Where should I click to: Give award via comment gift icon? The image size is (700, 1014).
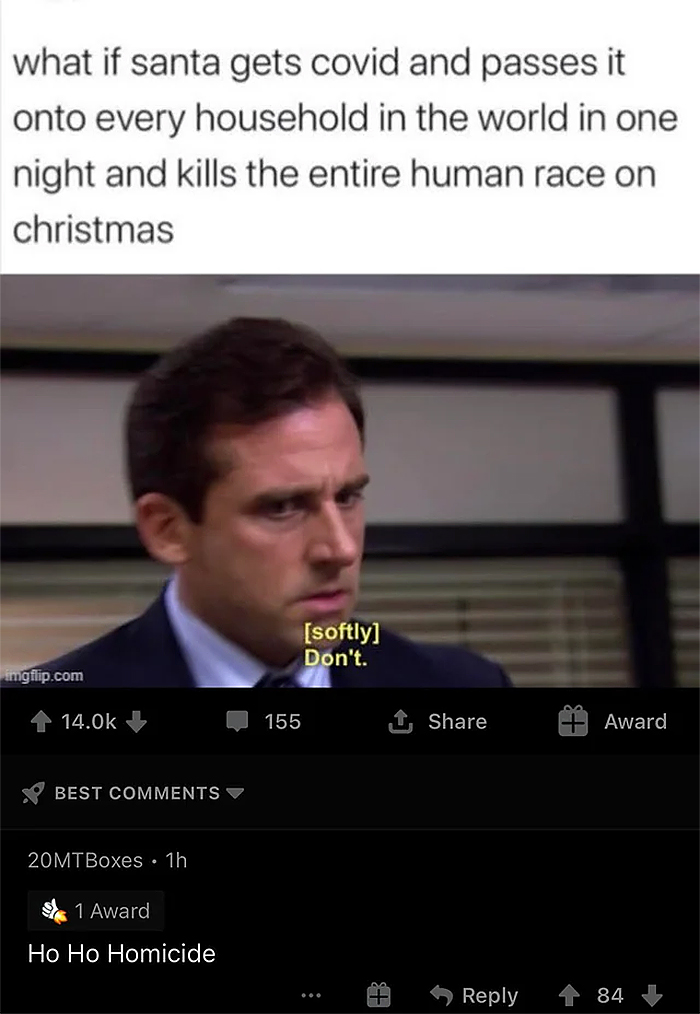coord(379,995)
